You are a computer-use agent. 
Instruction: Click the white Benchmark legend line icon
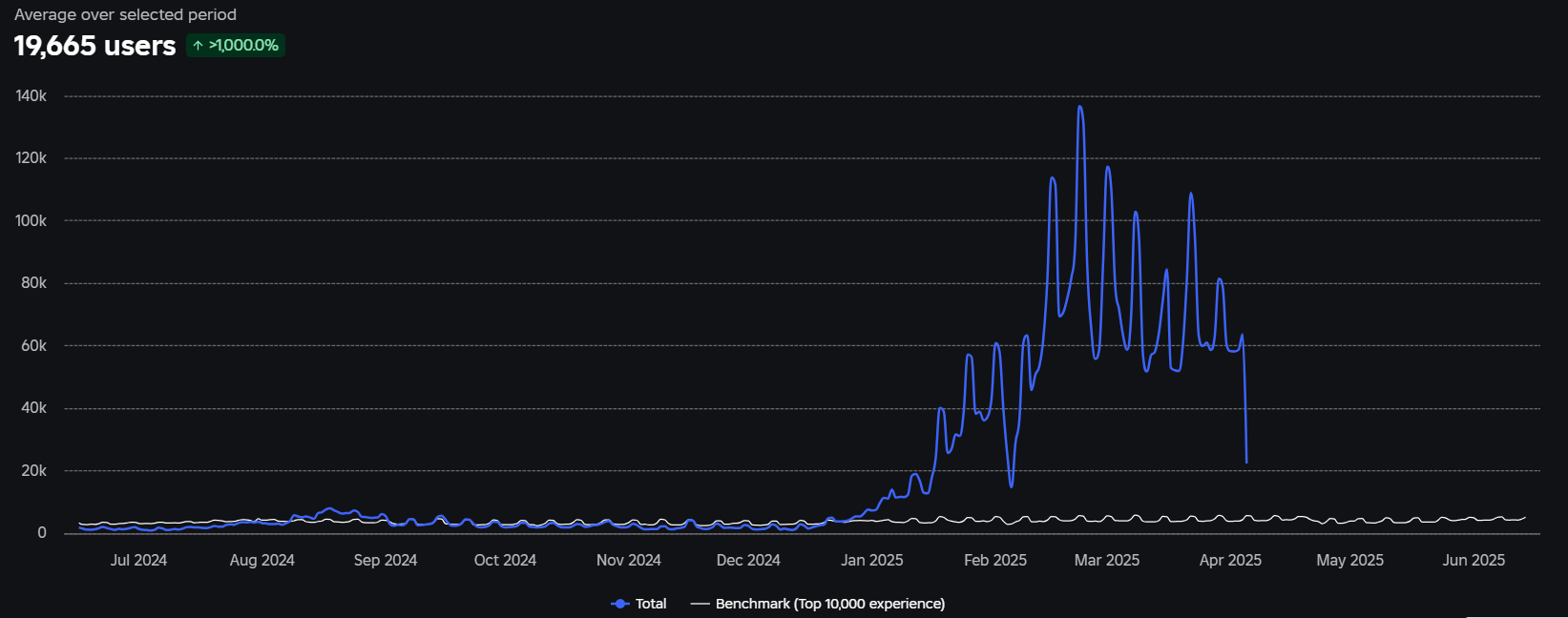click(x=700, y=604)
